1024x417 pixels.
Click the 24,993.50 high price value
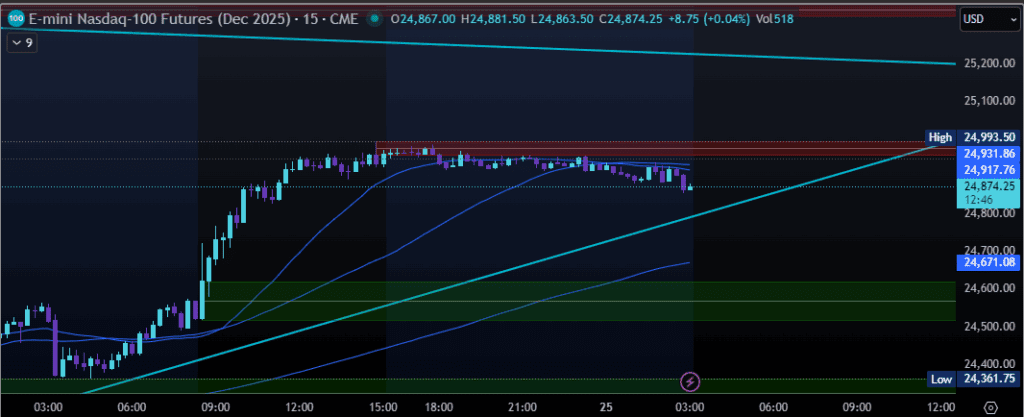pos(989,136)
